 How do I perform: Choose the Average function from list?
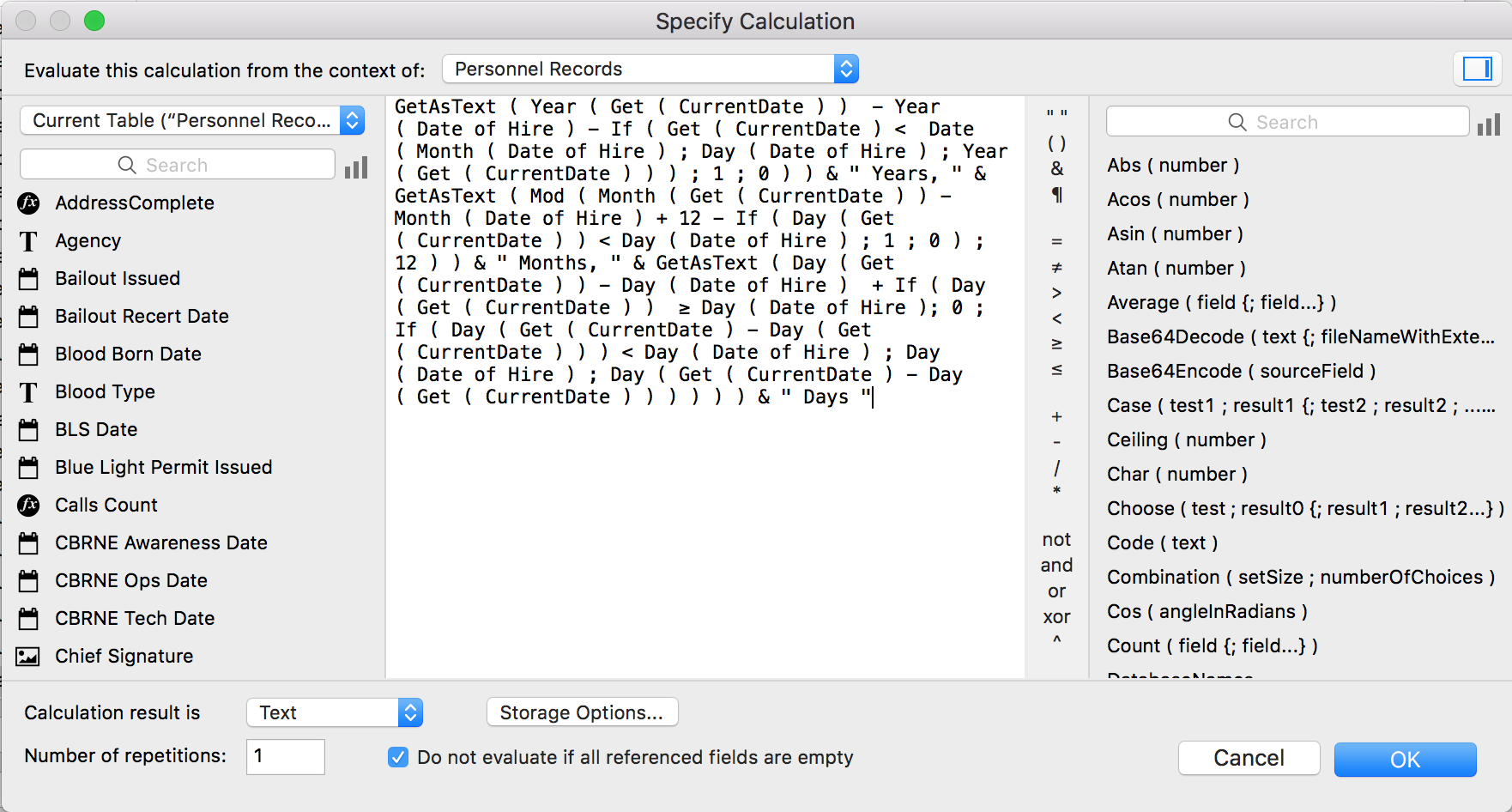[1221, 302]
